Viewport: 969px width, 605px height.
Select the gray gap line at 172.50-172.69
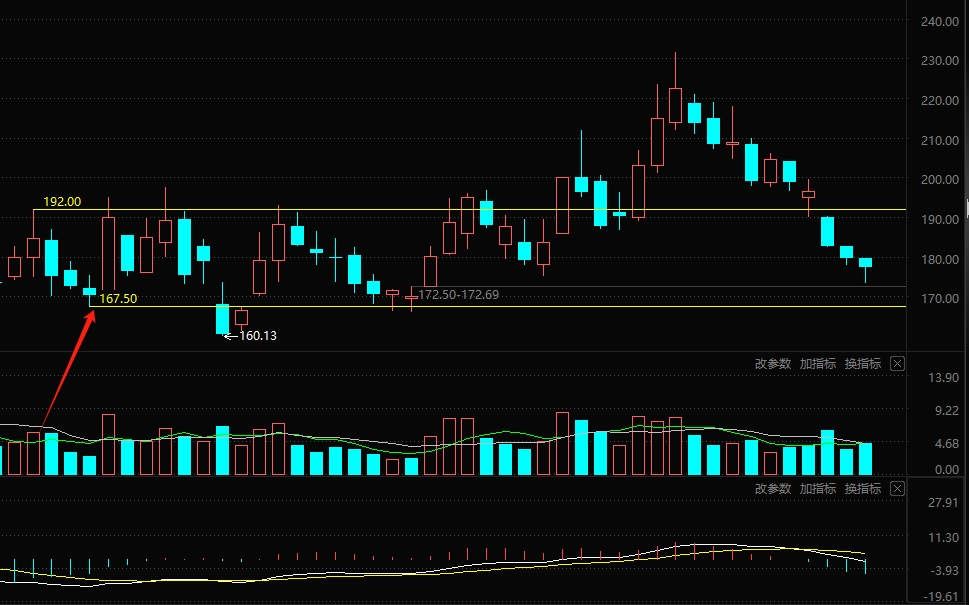[659, 286]
